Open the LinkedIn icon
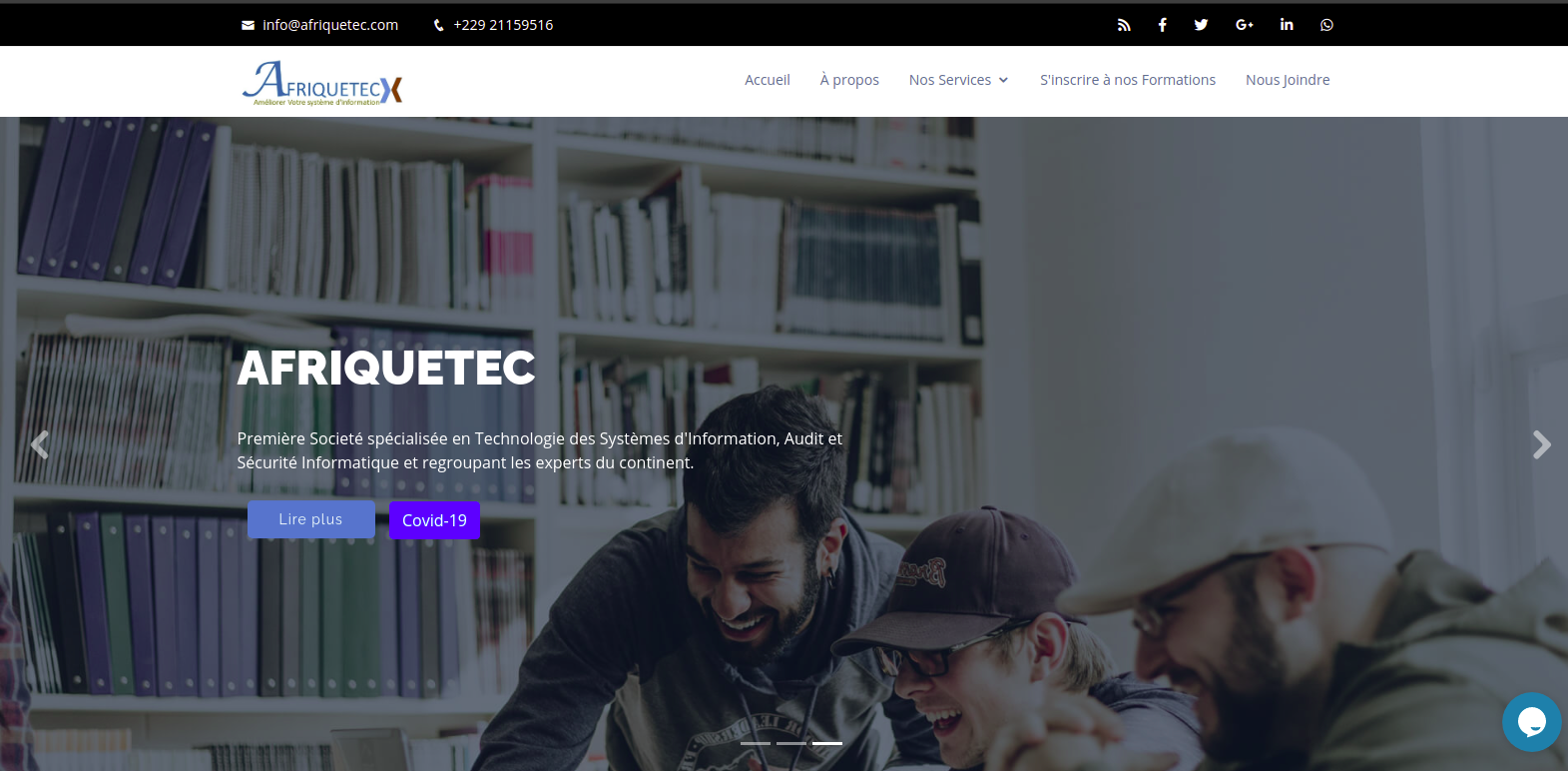This screenshot has height=772, width=1568. coord(1287,25)
